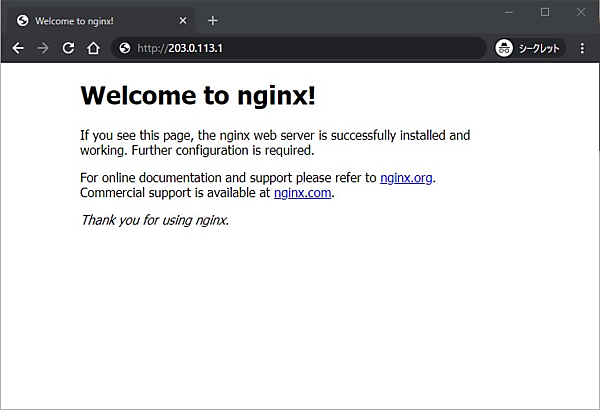View site info via address bar globe icon

125,48
